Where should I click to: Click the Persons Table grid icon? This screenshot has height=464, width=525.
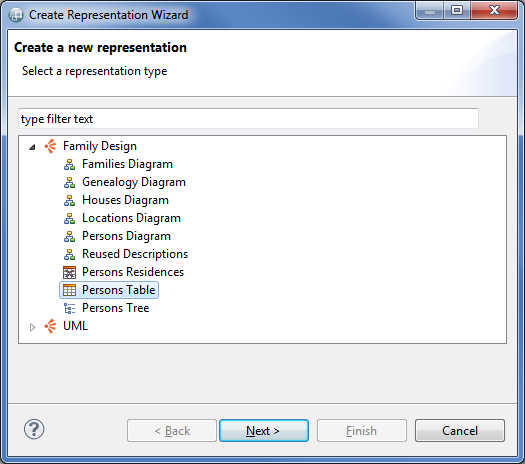[x=69, y=290]
